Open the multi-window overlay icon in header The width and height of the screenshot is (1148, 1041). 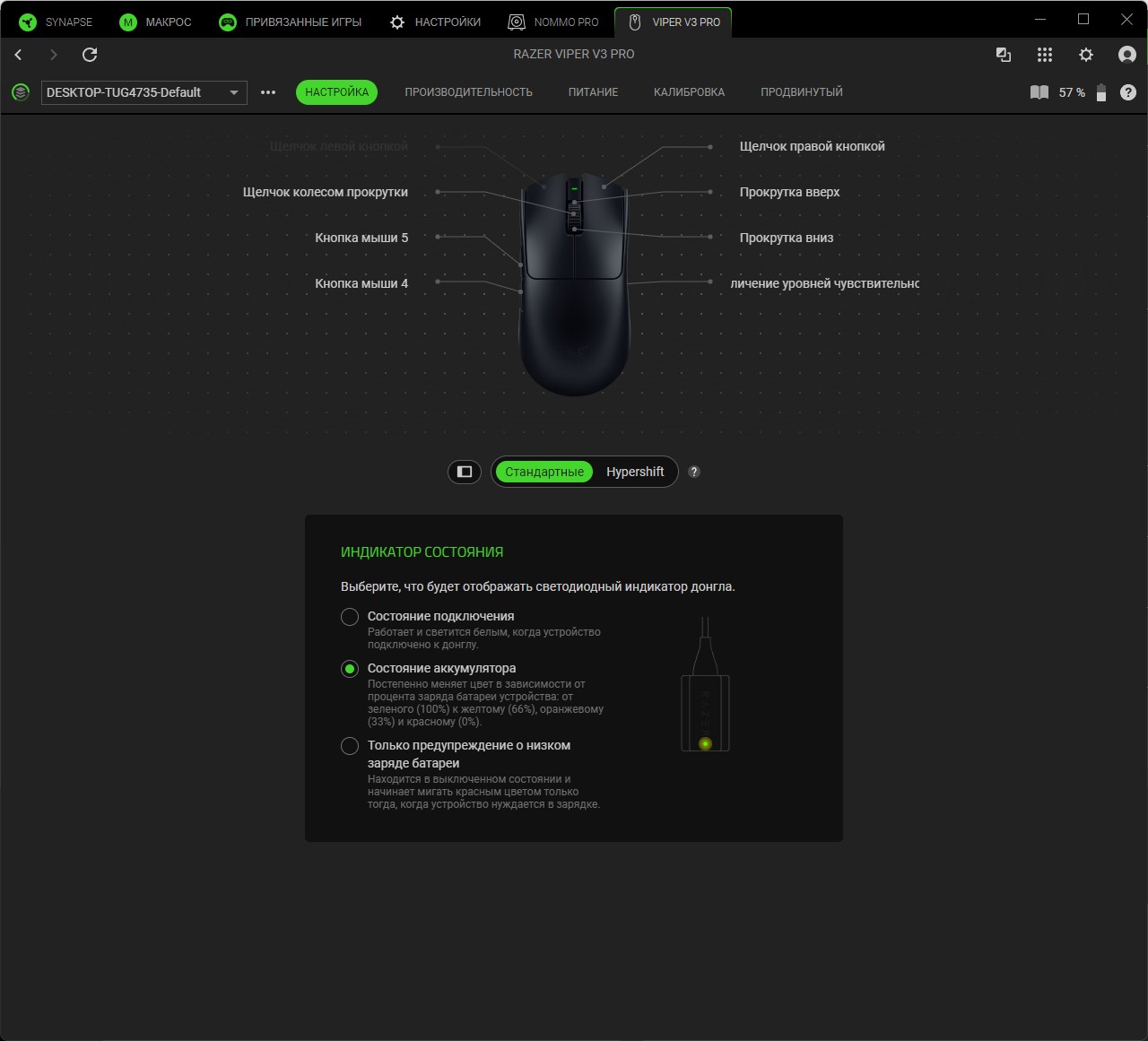point(1004,55)
